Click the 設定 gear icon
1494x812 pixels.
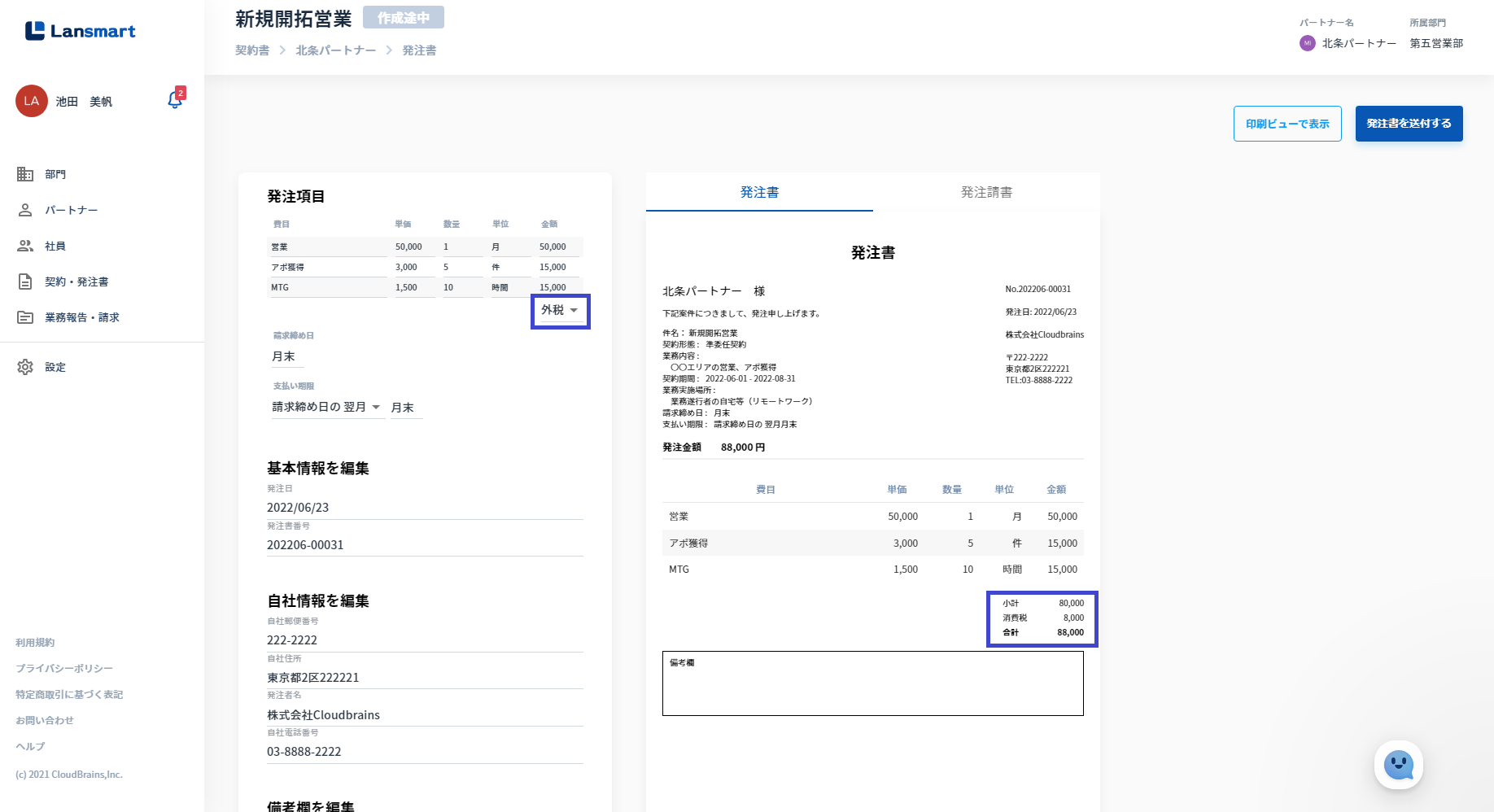click(x=25, y=367)
